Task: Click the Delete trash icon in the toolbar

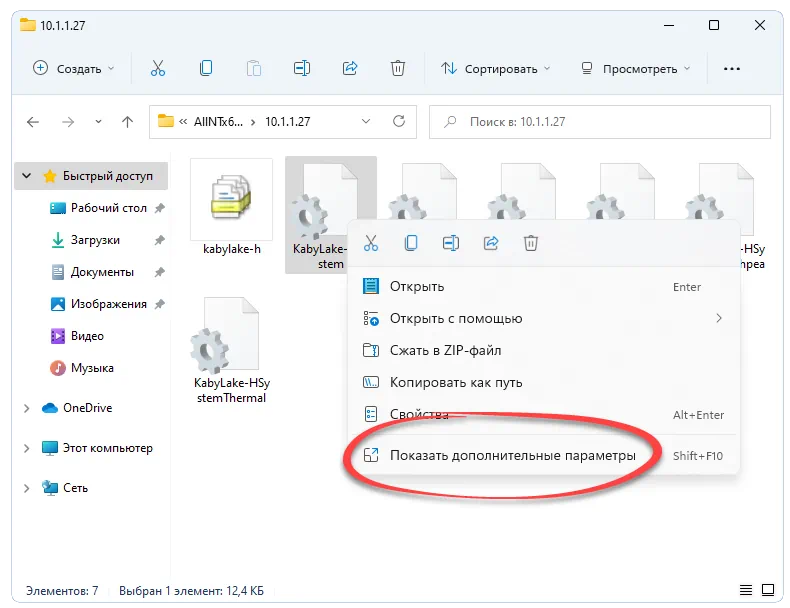Action: 398,68
